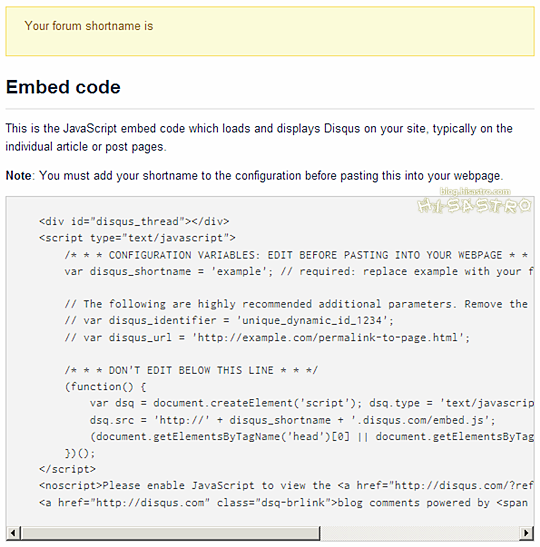
Task: Click the yellow 'Your forum shortname is' notice
Action: click(x=270, y=31)
